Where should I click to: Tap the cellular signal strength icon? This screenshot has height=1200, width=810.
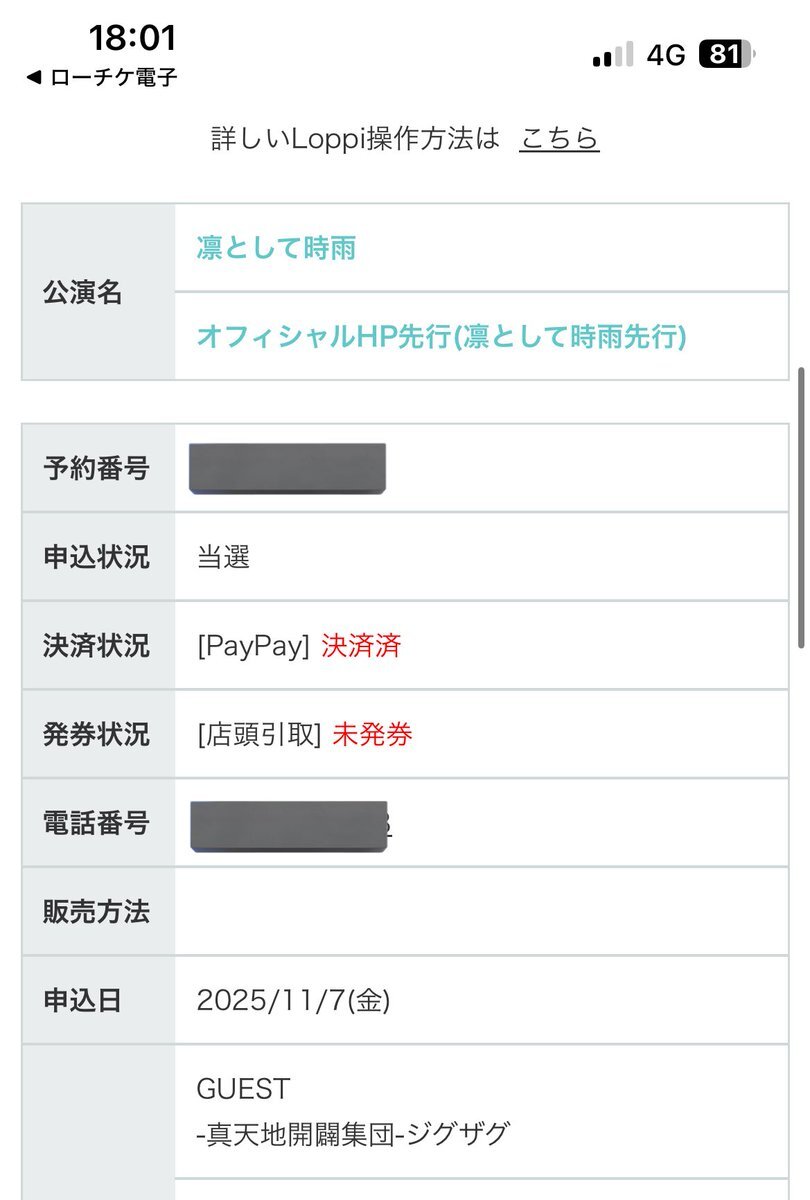(612, 55)
